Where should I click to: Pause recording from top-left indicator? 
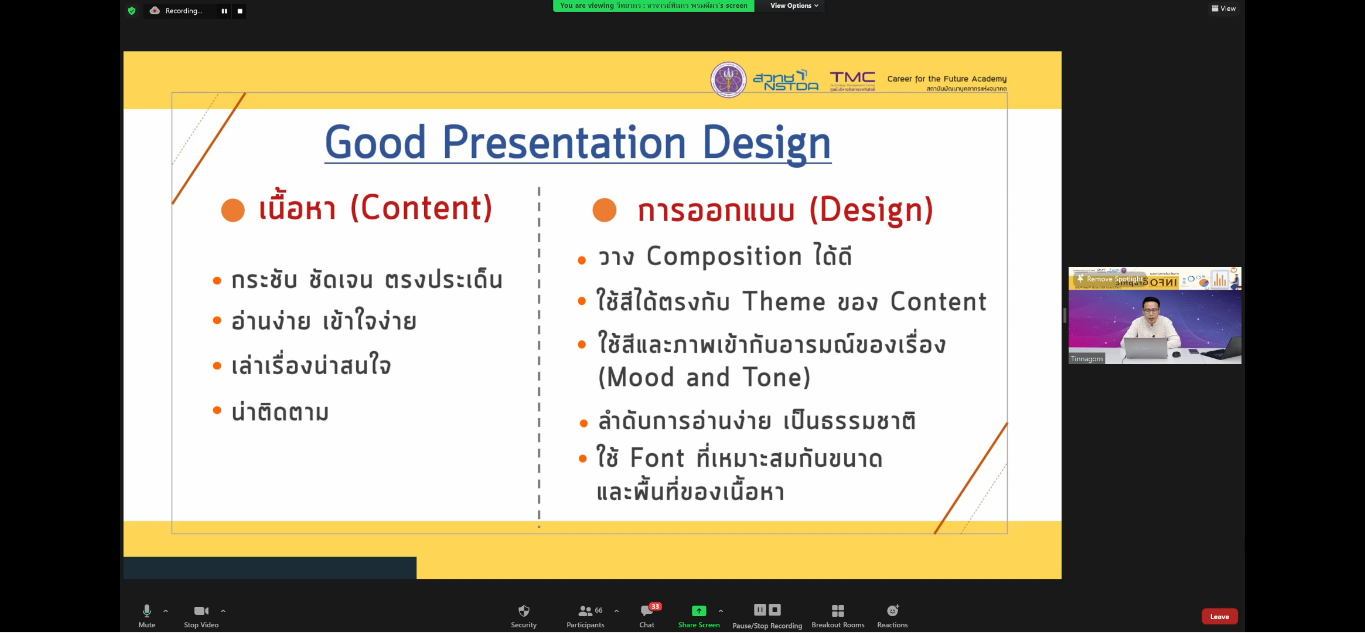click(224, 11)
